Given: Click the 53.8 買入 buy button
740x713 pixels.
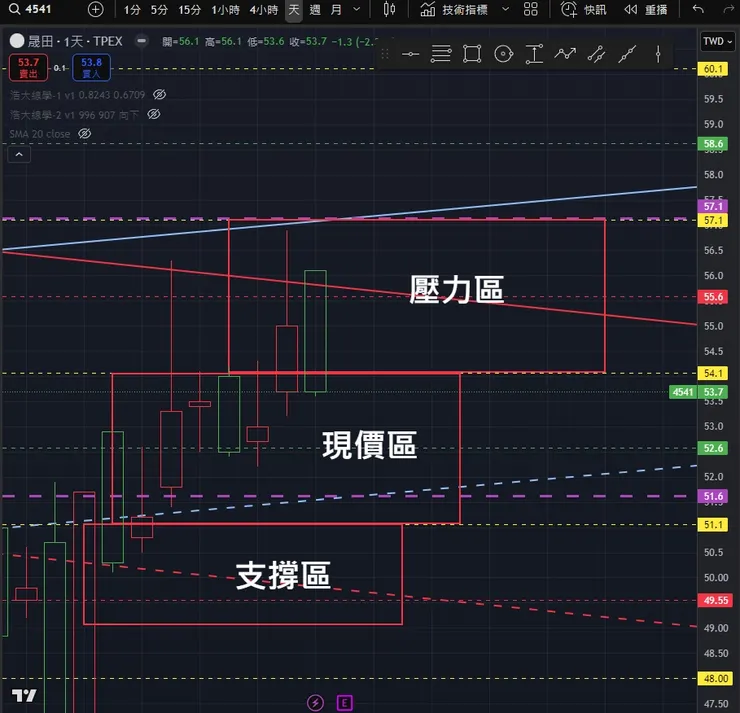Looking at the screenshot, I should tap(92, 67).
